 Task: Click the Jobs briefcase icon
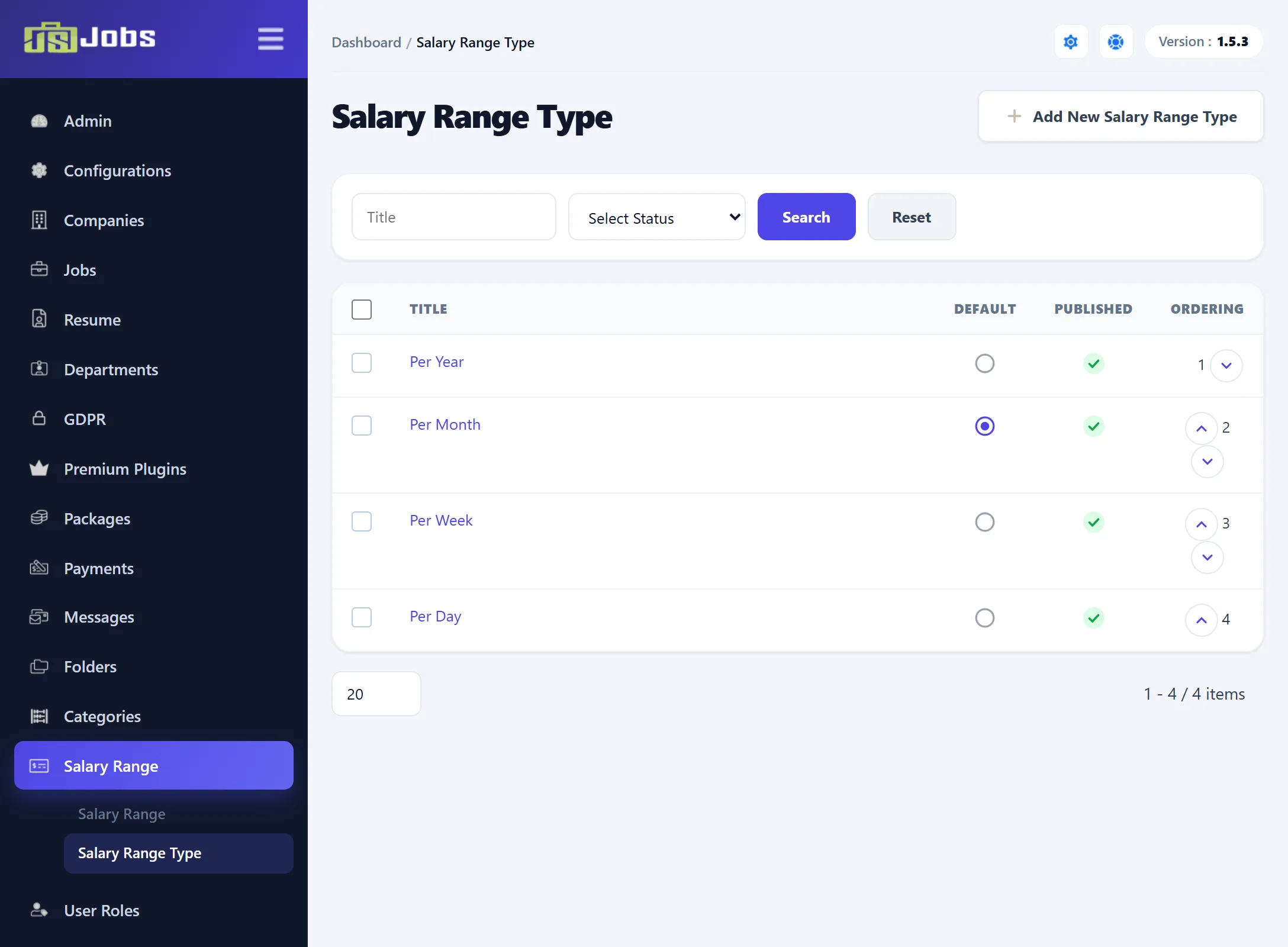click(39, 270)
